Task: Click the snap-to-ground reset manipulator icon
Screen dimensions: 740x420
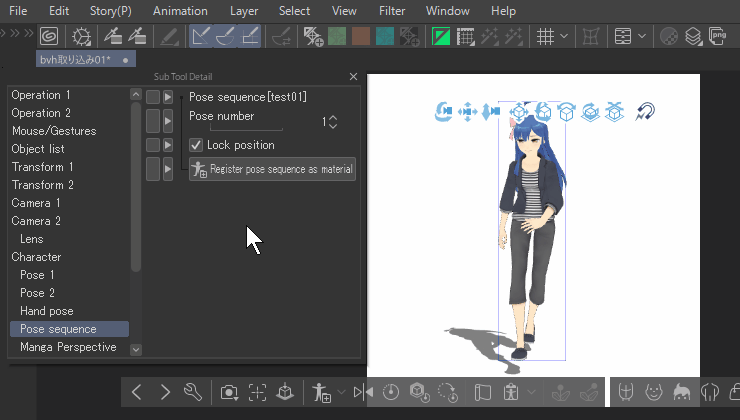Action: point(645,112)
